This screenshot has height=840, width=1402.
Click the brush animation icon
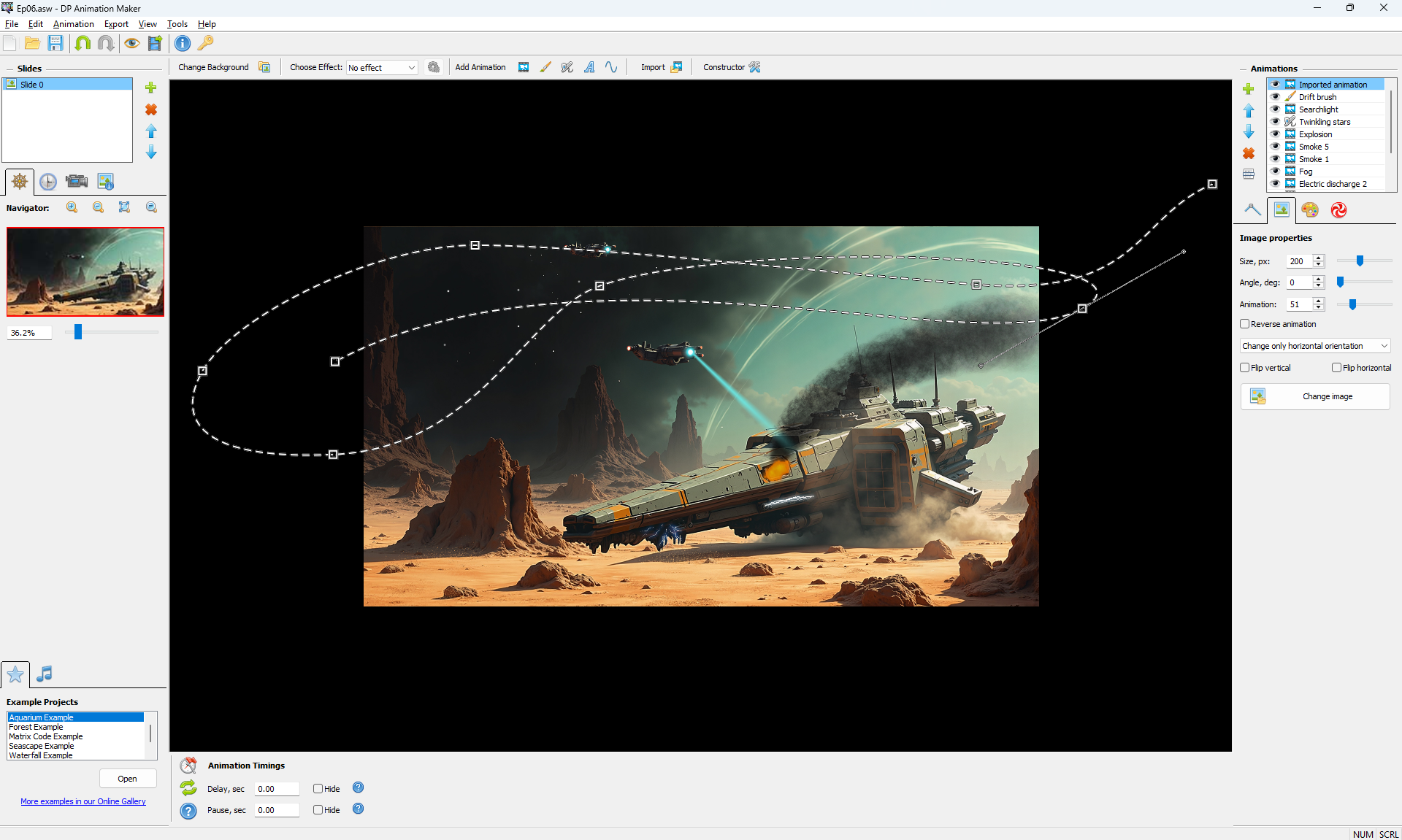click(545, 67)
